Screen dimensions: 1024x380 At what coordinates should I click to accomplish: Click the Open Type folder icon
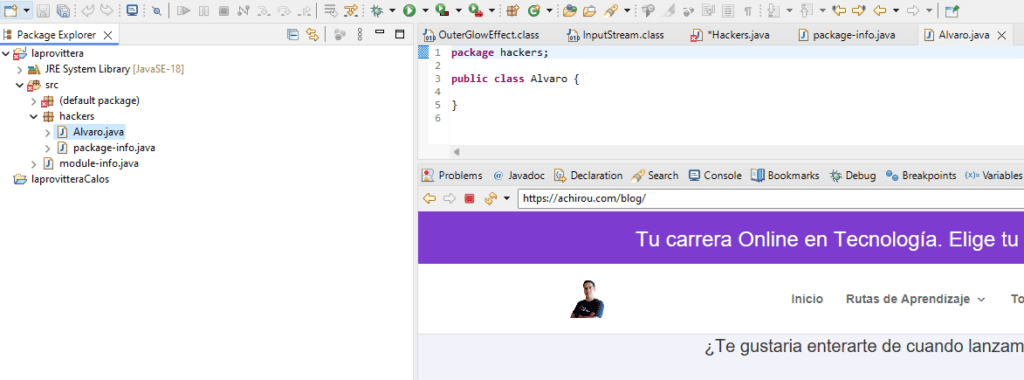click(x=569, y=10)
